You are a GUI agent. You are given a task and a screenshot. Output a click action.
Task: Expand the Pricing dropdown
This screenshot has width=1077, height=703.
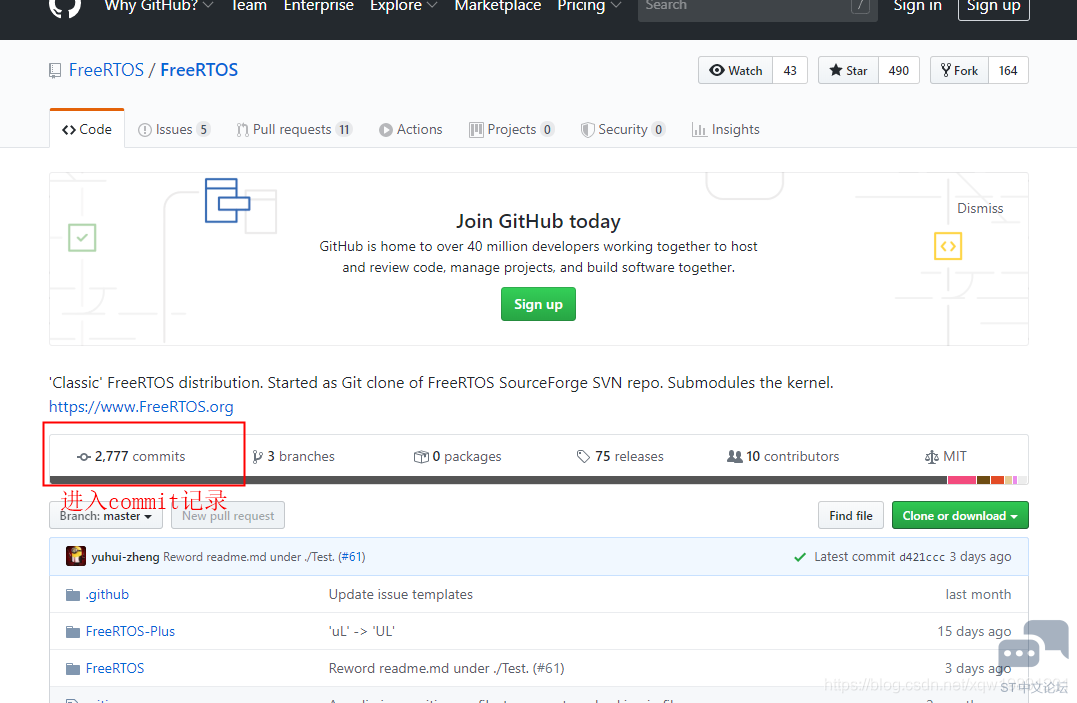589,5
